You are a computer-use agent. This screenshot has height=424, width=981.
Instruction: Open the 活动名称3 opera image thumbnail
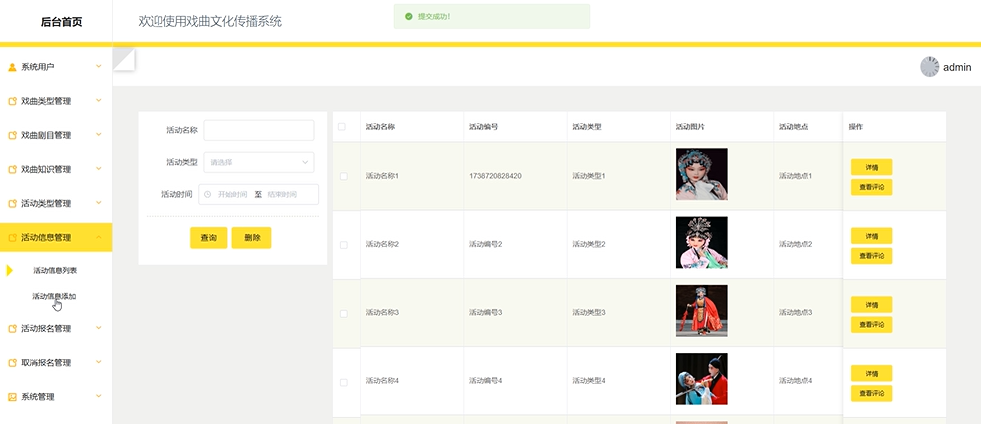(701, 311)
